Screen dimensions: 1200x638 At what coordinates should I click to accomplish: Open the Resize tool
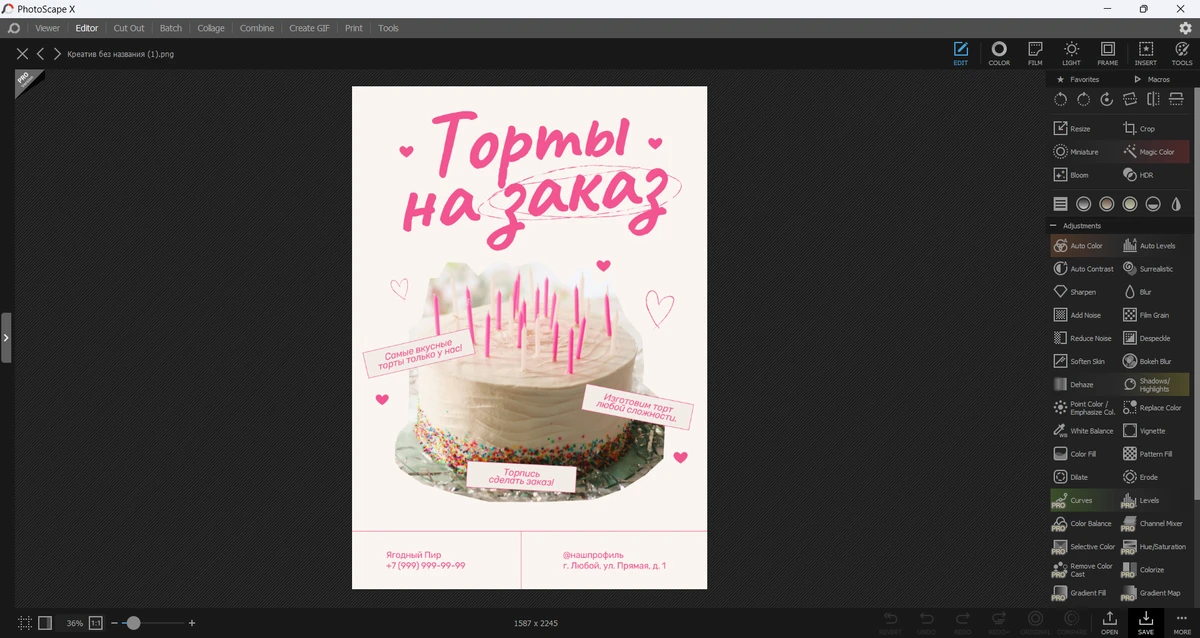(1072, 129)
